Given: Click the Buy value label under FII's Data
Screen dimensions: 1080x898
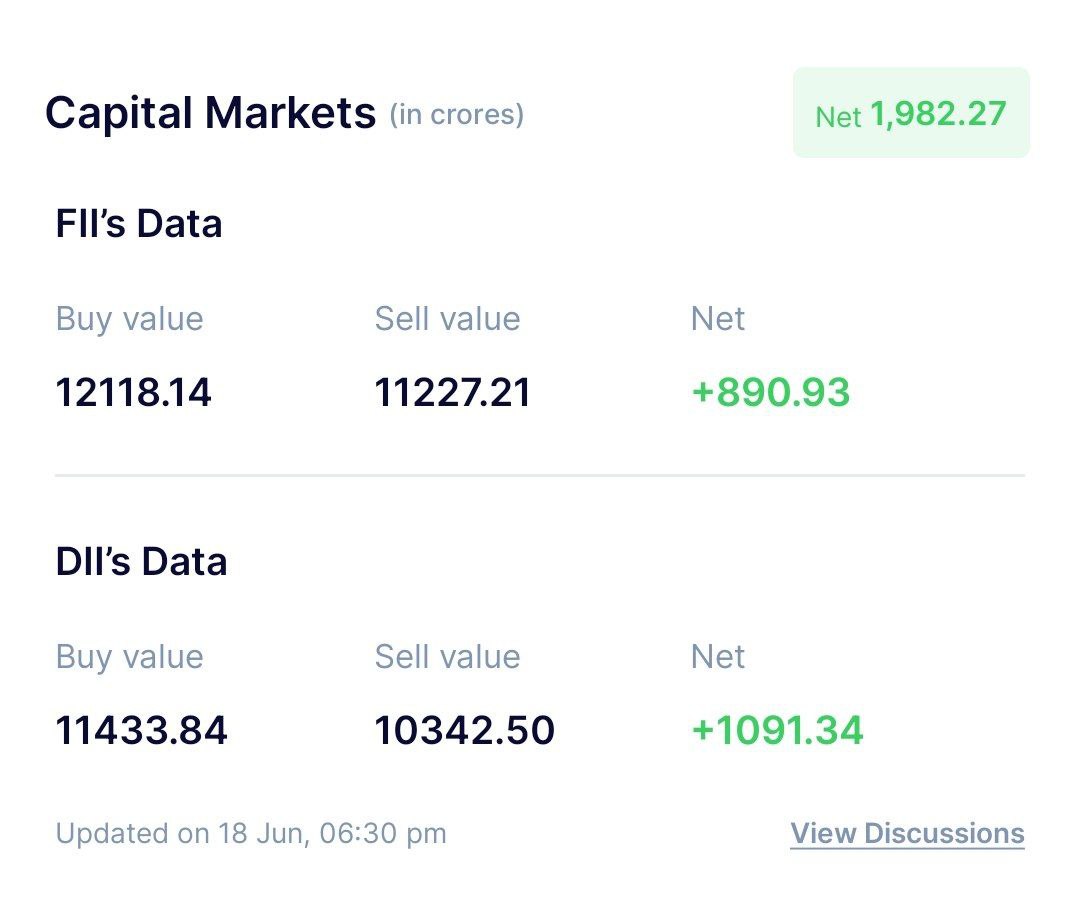Looking at the screenshot, I should pyautogui.click(x=129, y=319).
